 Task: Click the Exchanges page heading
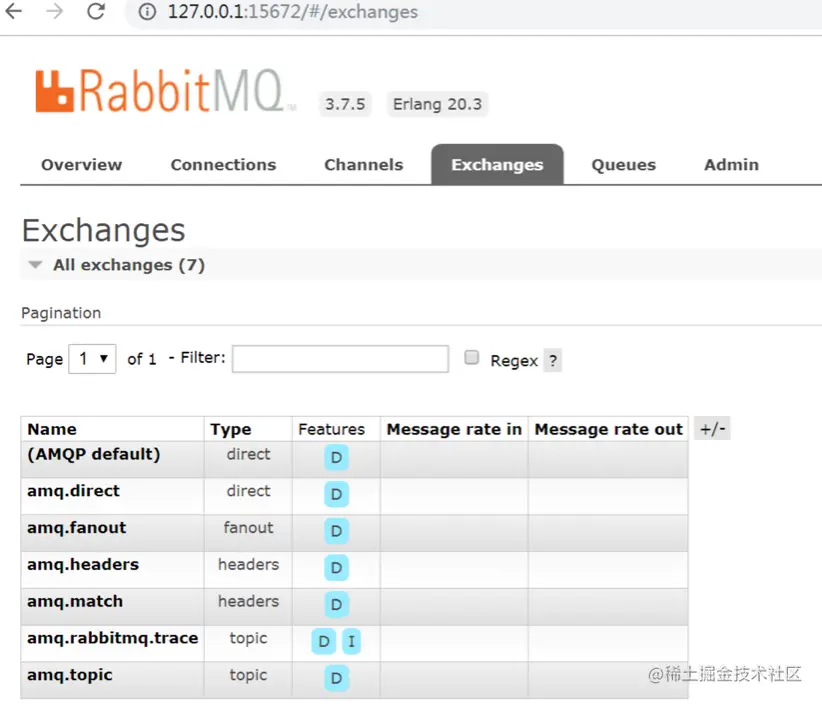103,230
